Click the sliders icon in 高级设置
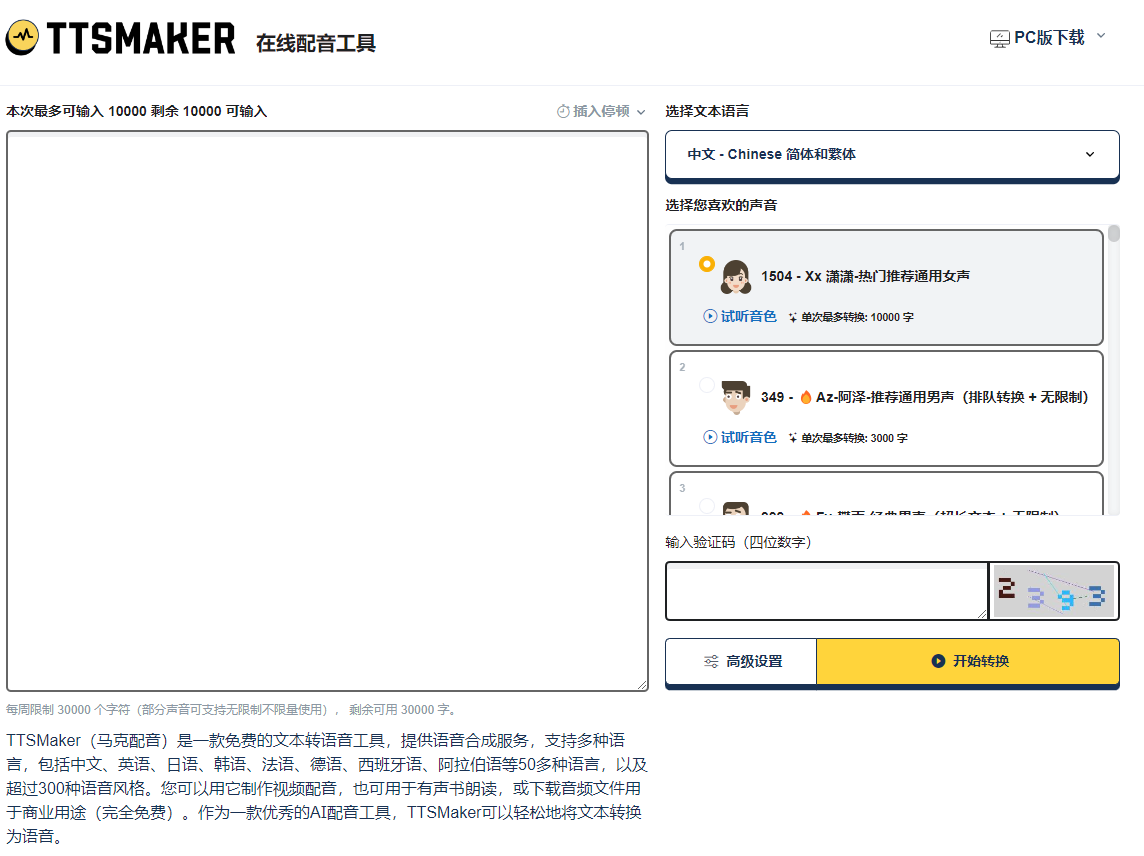1144x856 pixels. 711,661
